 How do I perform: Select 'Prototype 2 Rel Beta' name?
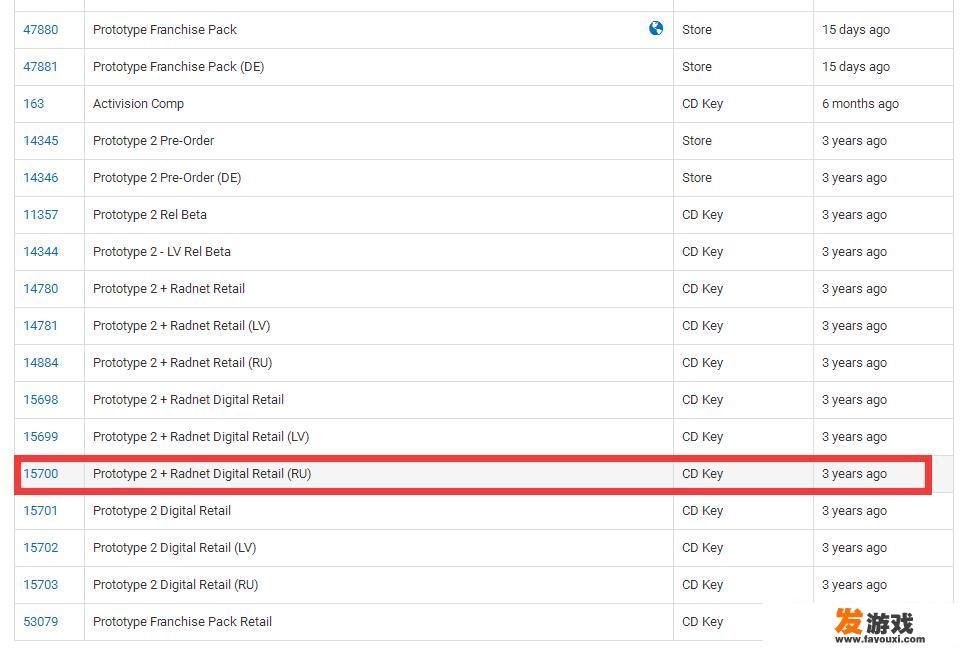150,215
